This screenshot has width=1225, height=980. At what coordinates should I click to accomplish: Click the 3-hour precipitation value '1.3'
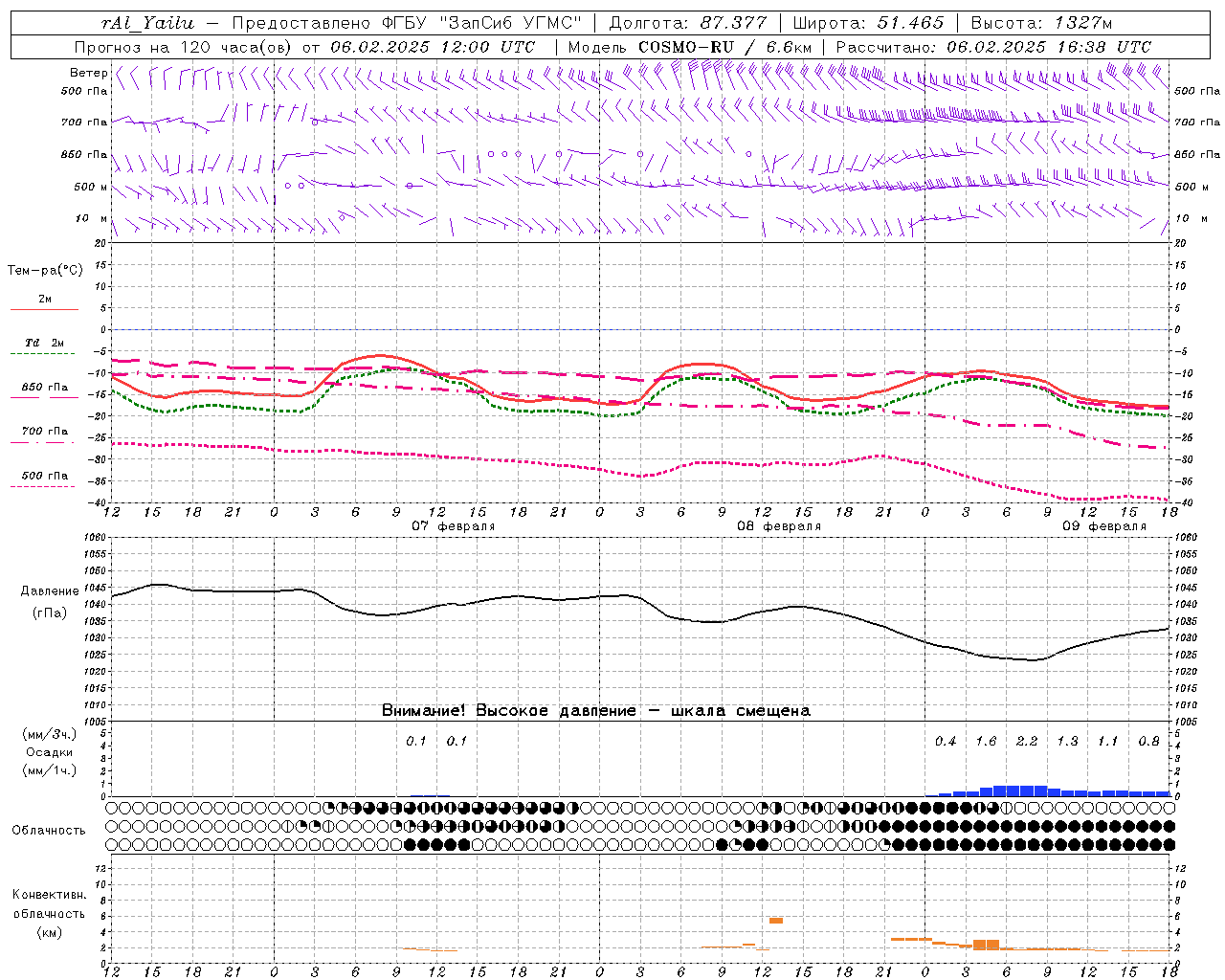click(1067, 742)
